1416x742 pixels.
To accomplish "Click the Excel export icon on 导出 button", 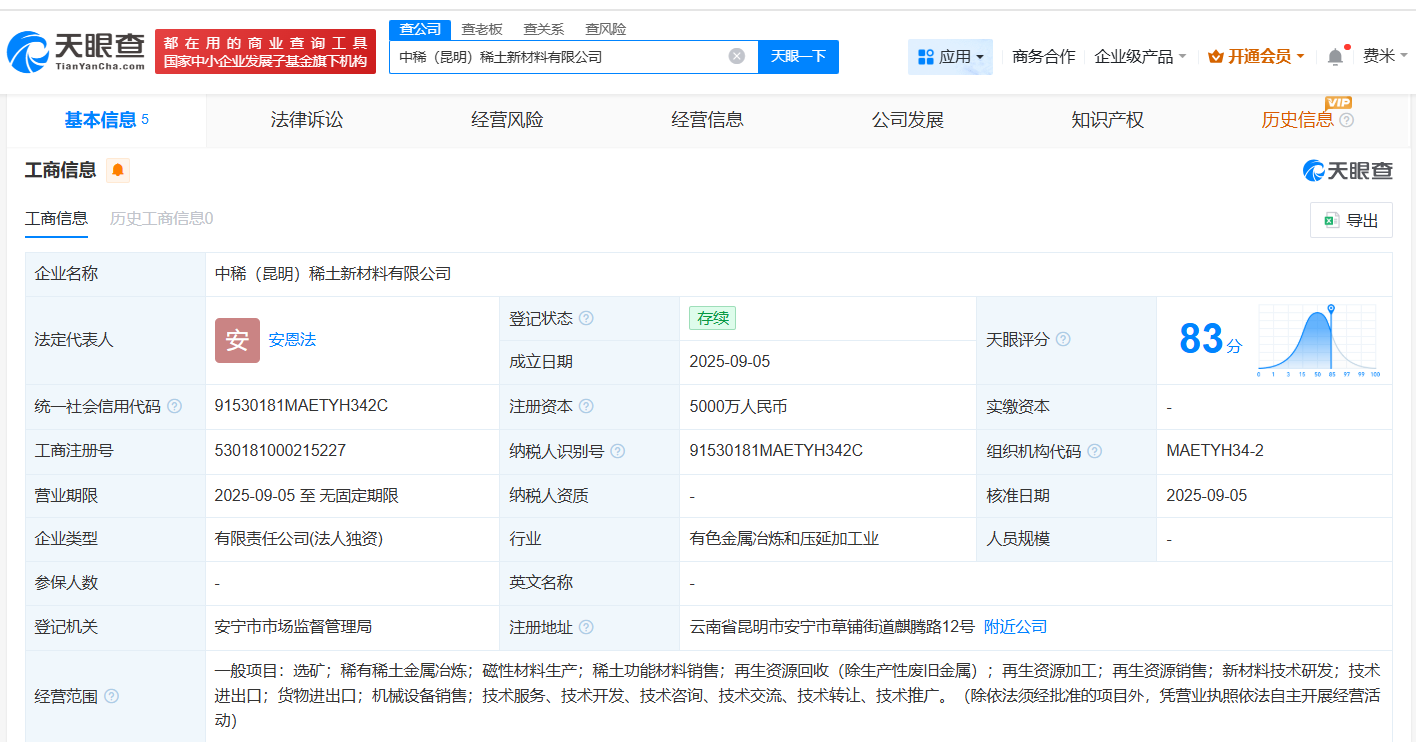I will 1333,220.
